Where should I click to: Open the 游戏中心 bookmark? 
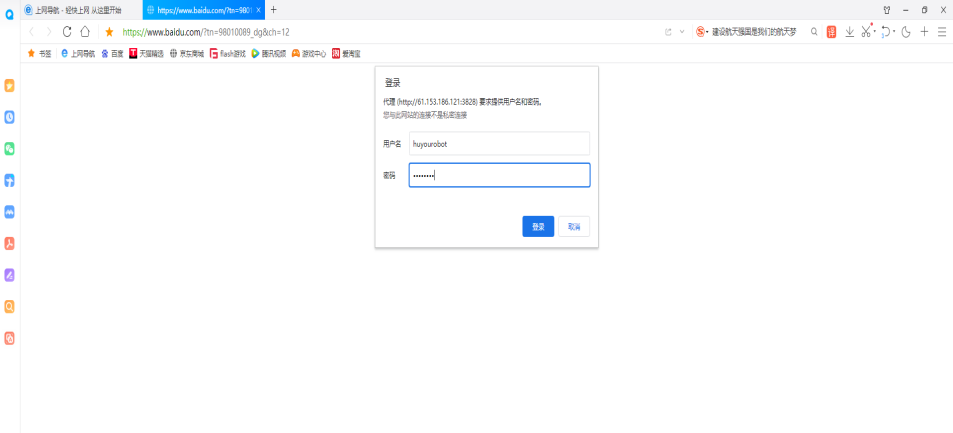click(309, 54)
